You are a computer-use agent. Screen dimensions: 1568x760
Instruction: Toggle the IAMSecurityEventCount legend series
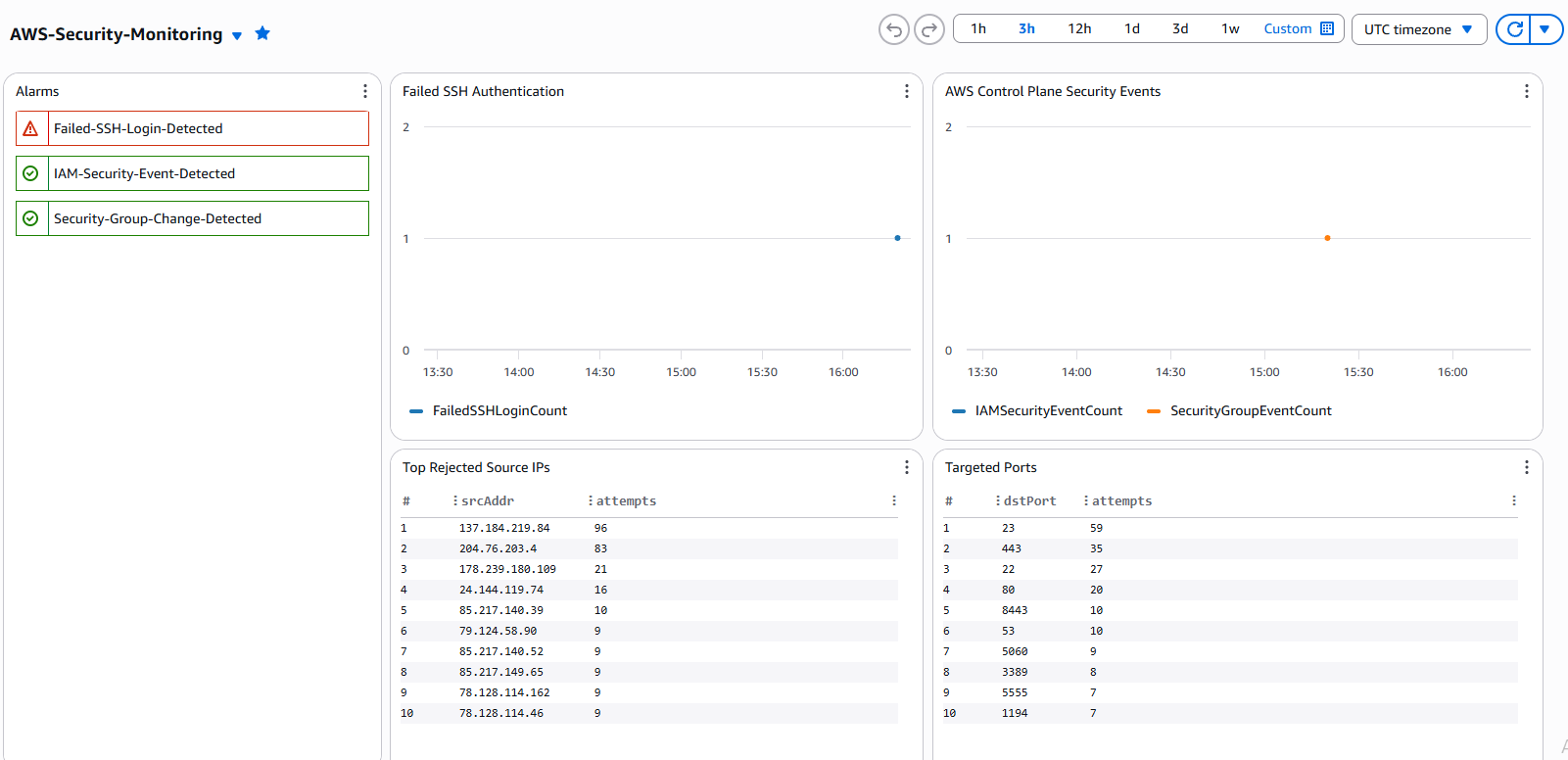[1037, 411]
